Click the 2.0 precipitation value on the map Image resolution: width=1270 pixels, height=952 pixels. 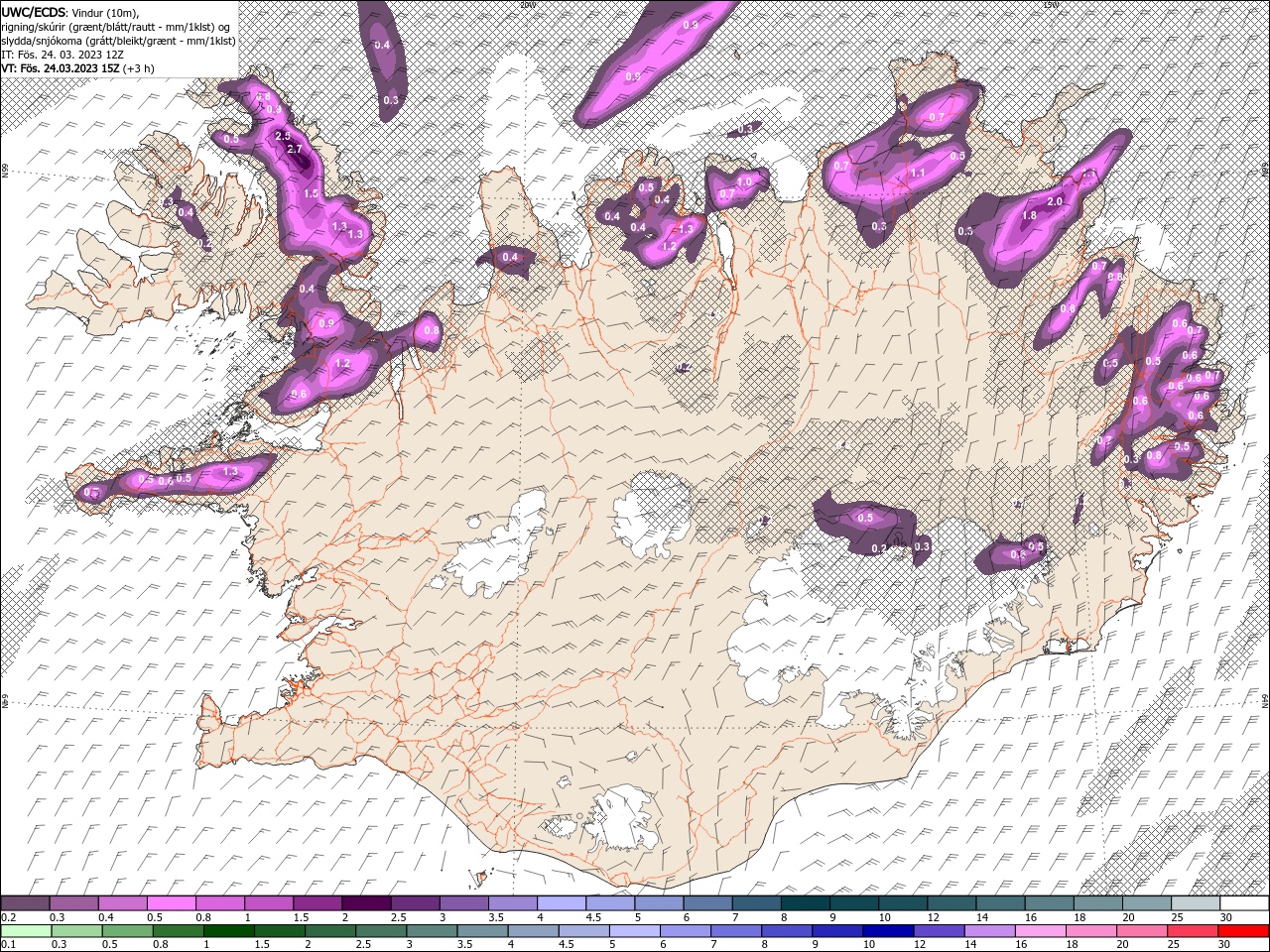1055,201
